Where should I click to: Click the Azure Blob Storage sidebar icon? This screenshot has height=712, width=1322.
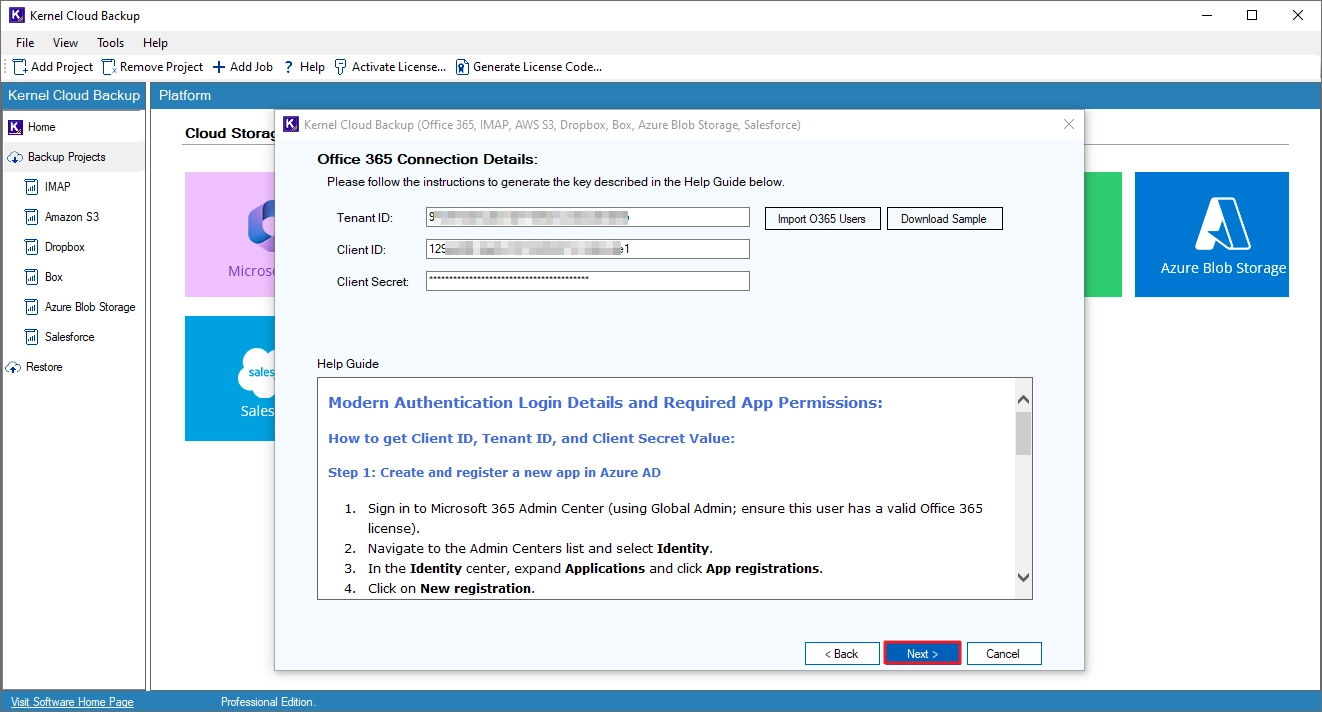click(x=31, y=307)
